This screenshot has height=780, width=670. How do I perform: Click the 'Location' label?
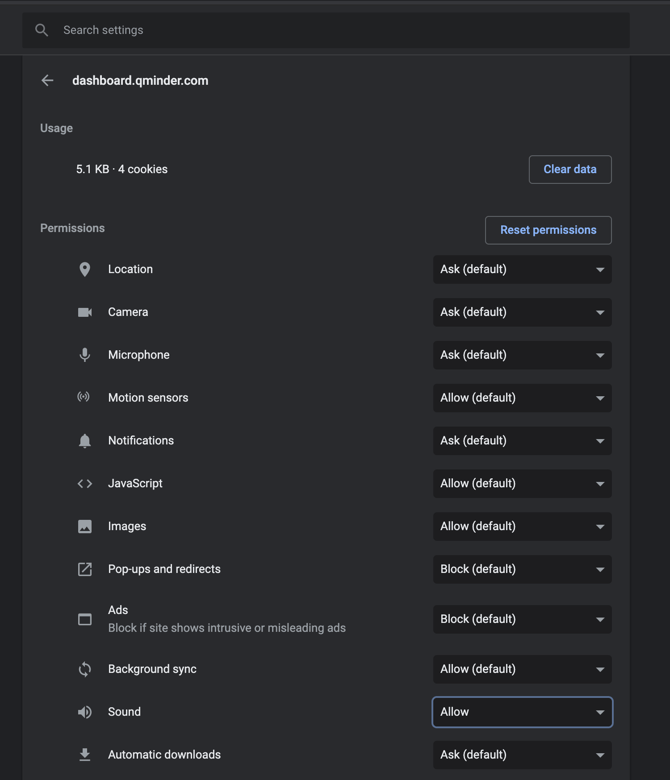coord(130,269)
